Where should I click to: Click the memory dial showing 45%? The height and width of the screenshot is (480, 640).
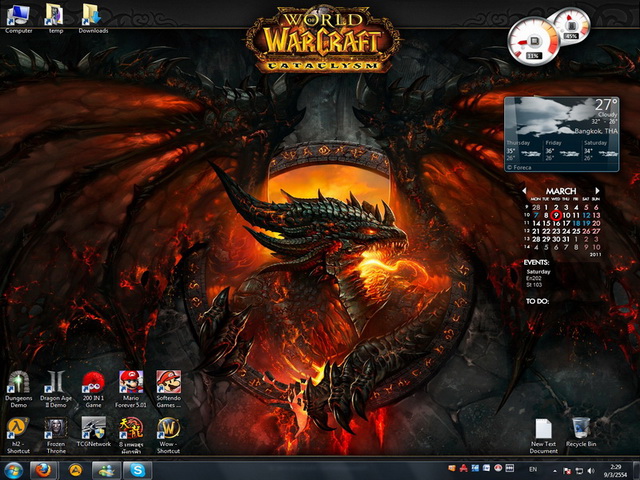point(571,25)
